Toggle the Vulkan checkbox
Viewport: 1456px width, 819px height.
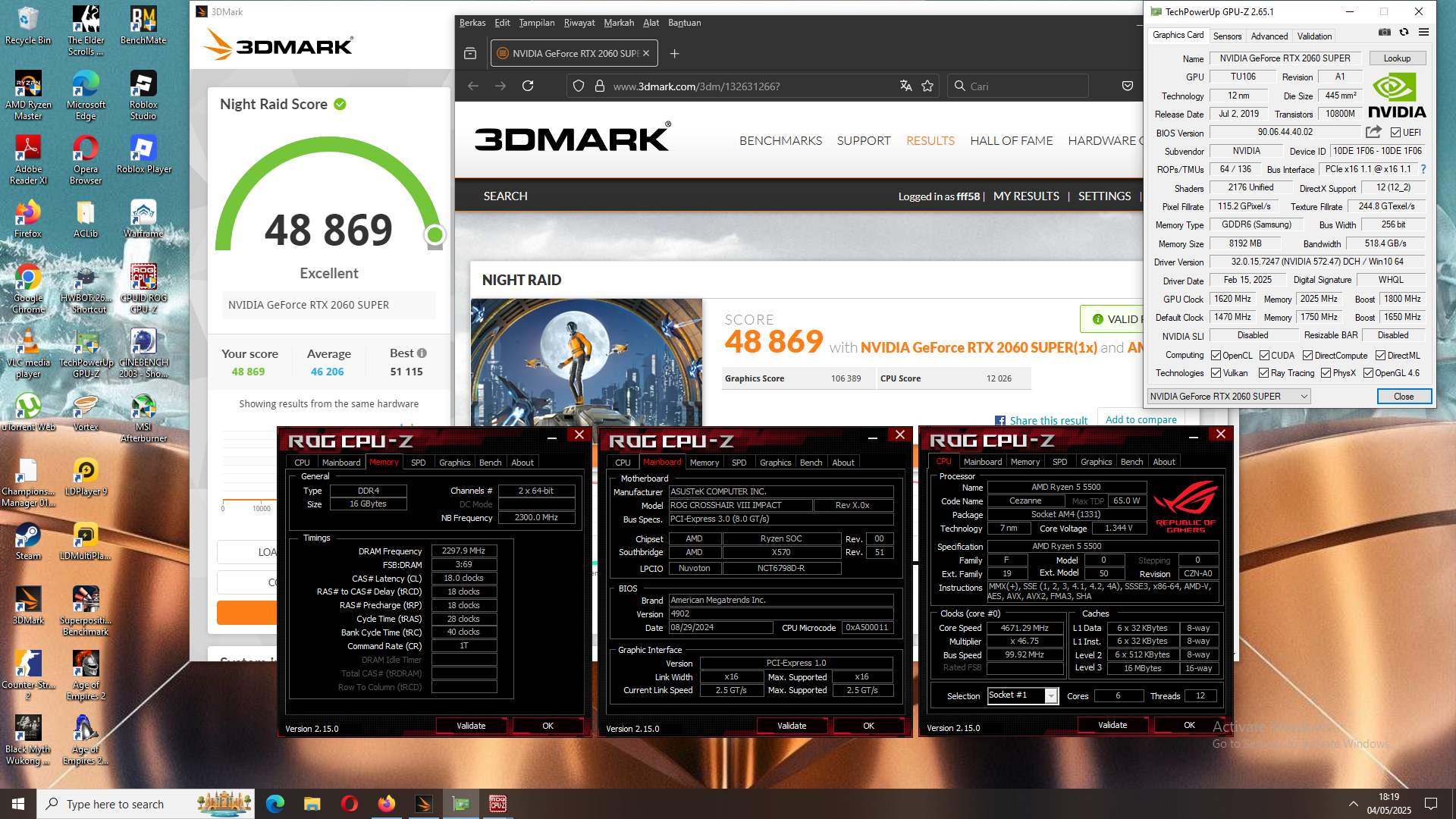coord(1216,372)
